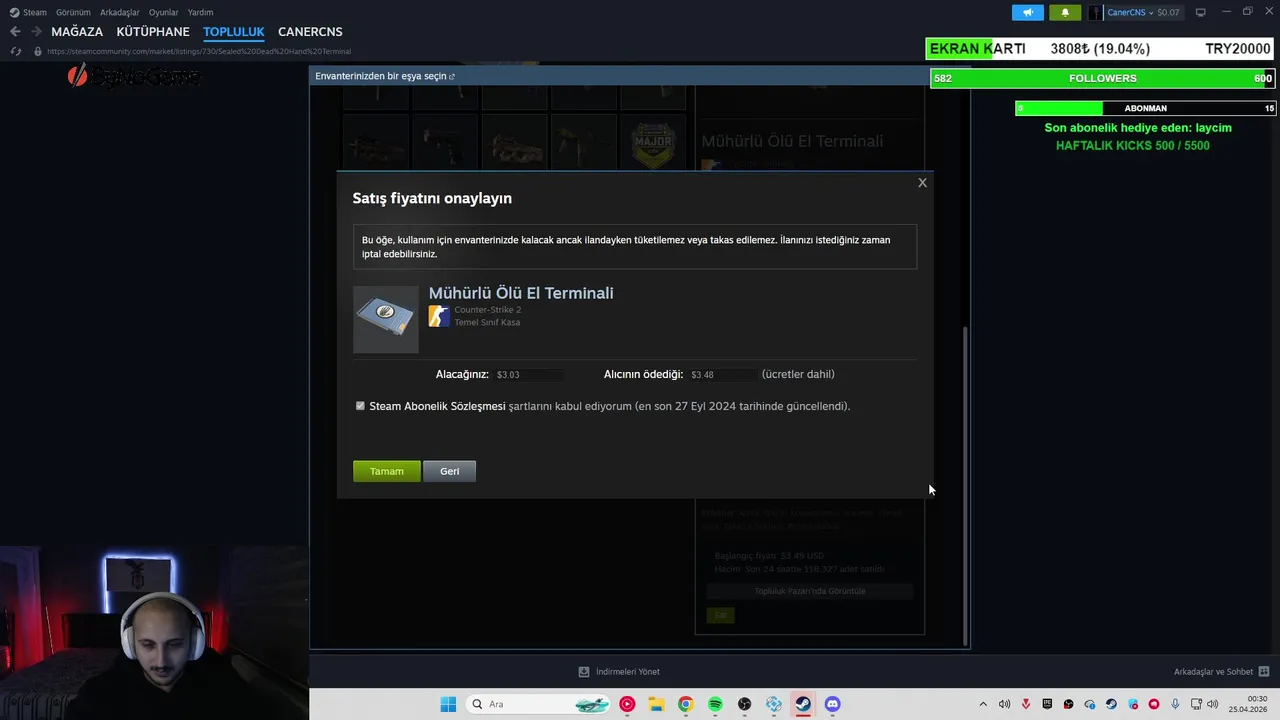Click the Steam icon in system tray

1111,704
